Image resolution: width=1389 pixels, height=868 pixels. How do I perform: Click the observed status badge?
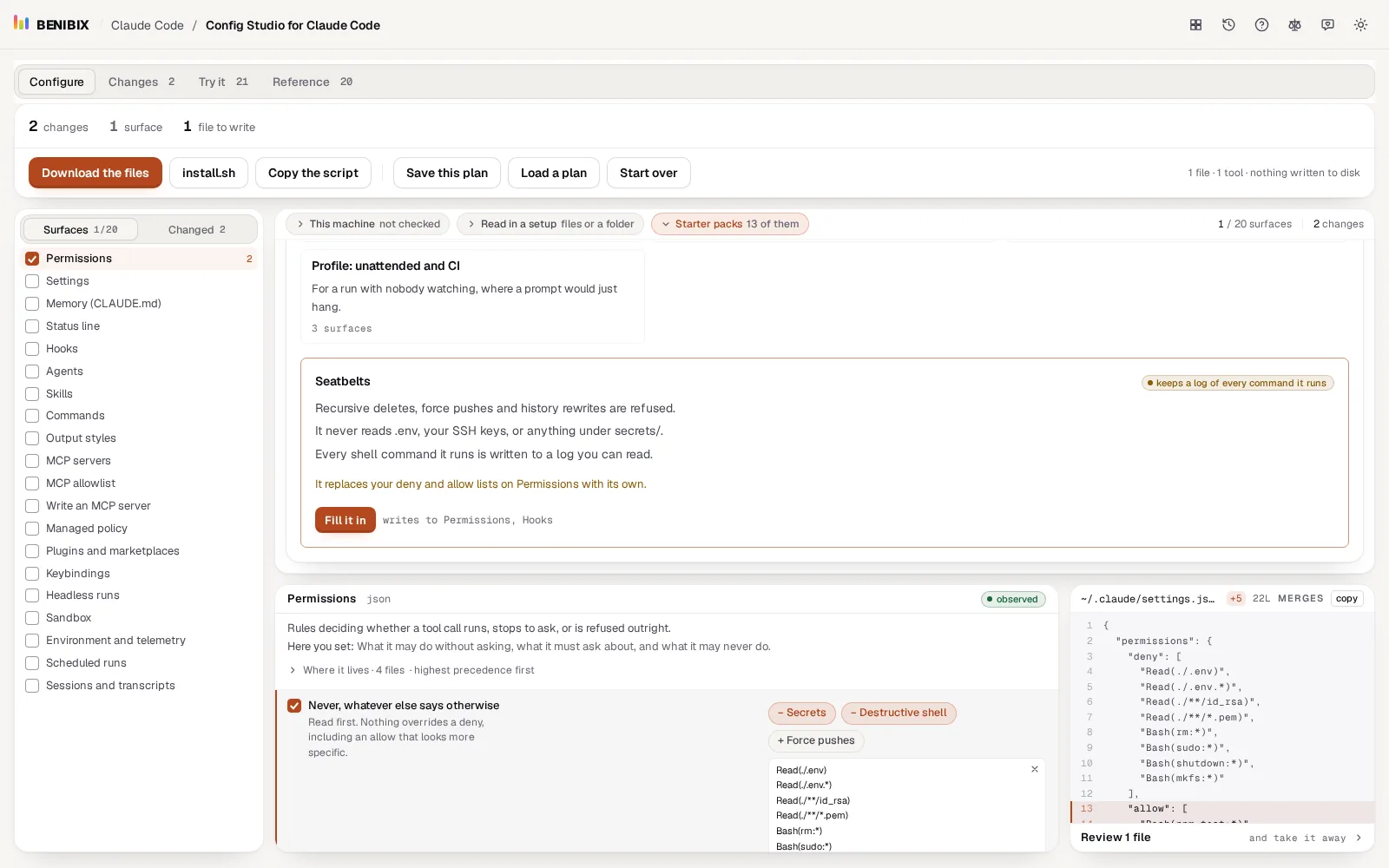1013,599
